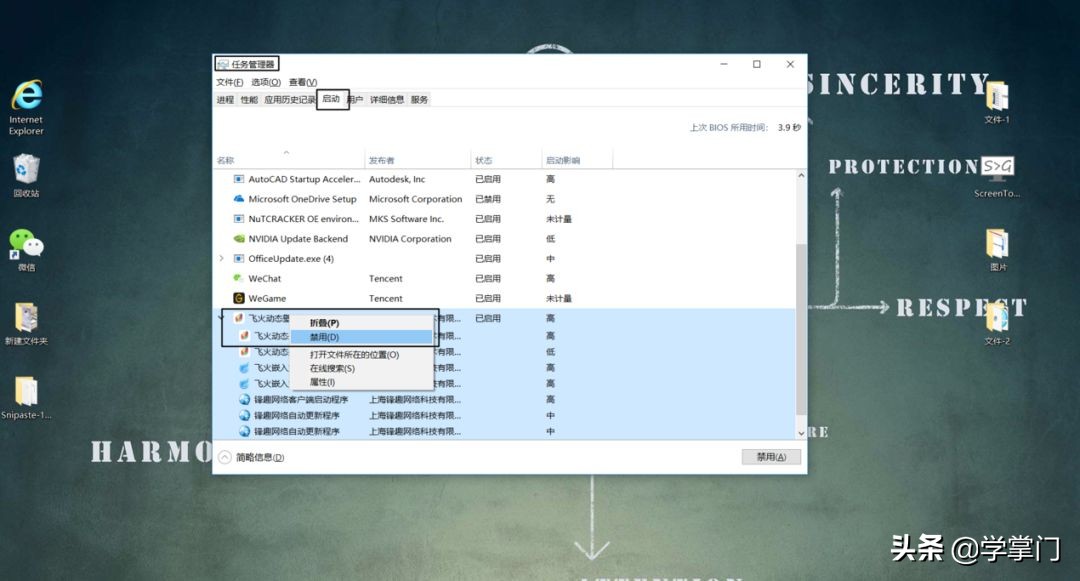
Task: Click the WeGame startup item icon
Action: pyautogui.click(x=238, y=298)
